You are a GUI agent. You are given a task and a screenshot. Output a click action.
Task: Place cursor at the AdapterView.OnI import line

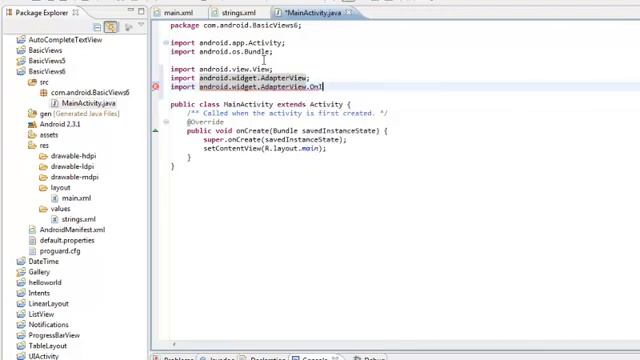click(x=247, y=87)
